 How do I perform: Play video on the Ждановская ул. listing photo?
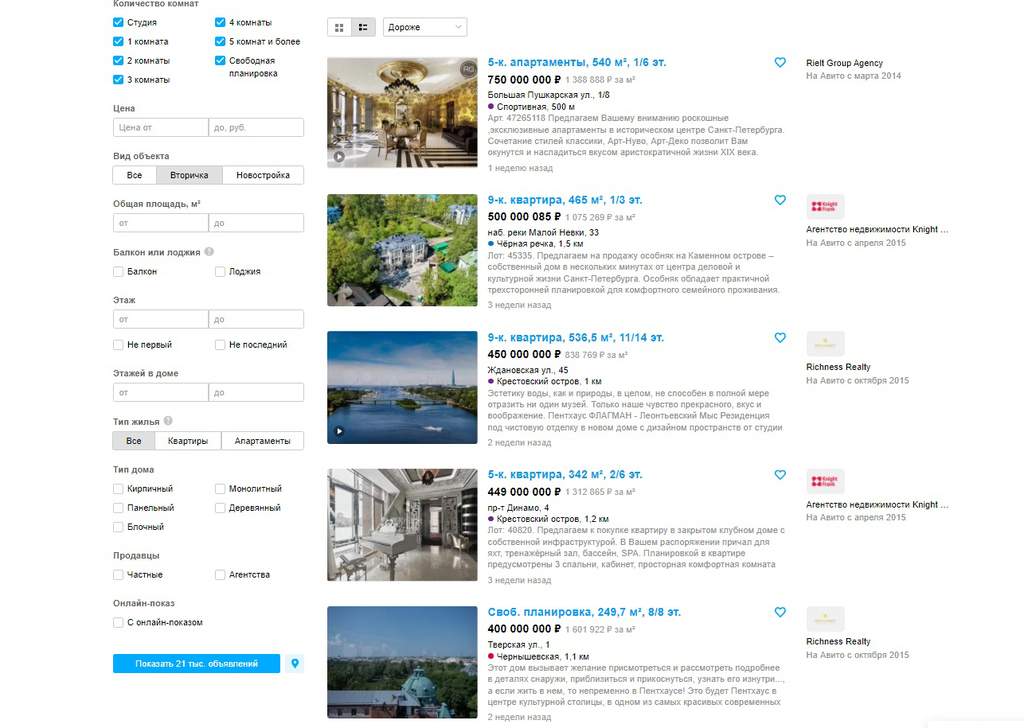coord(339,432)
